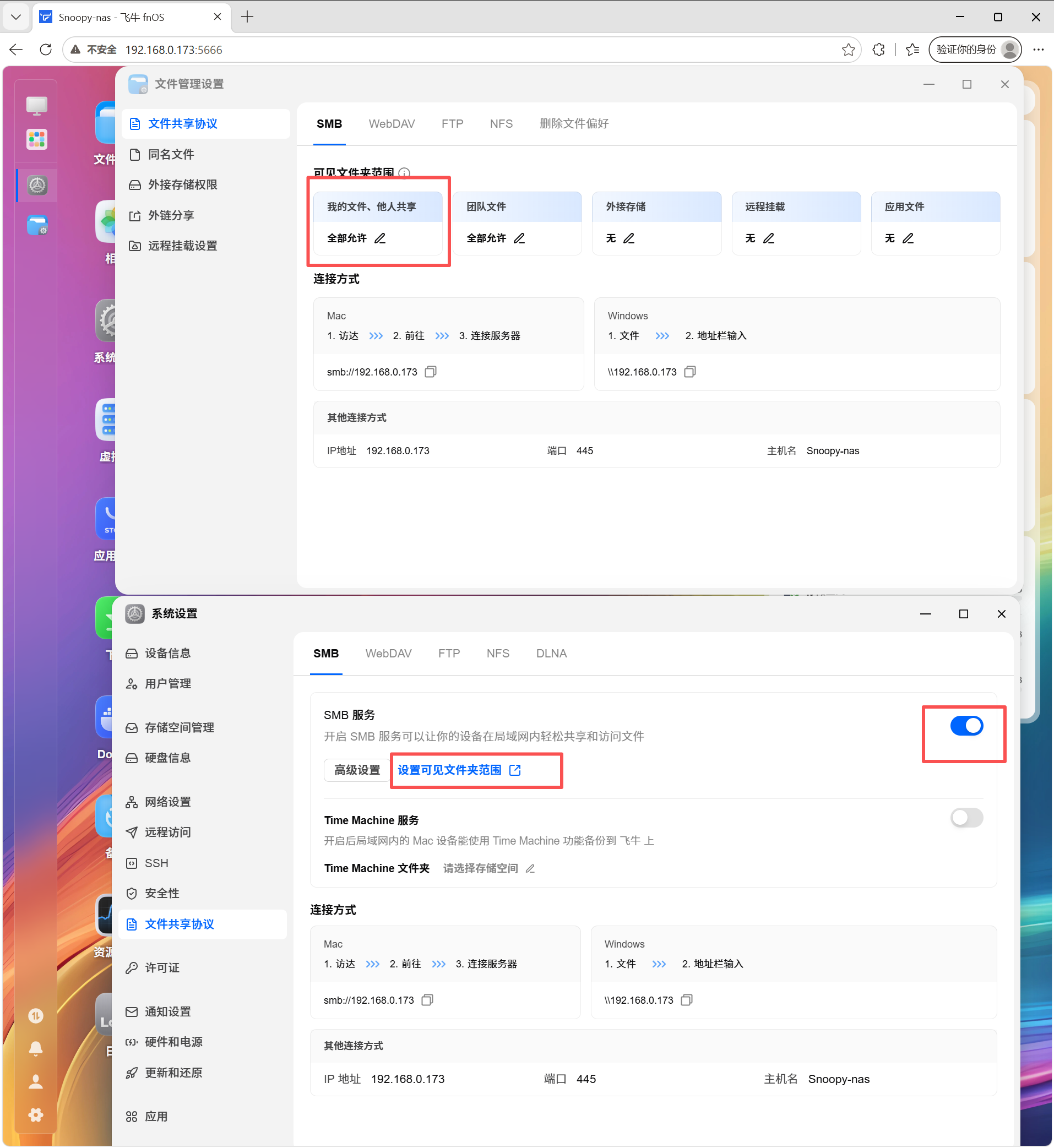
Task: Click the file manager settings dock icon
Action: coord(37,225)
